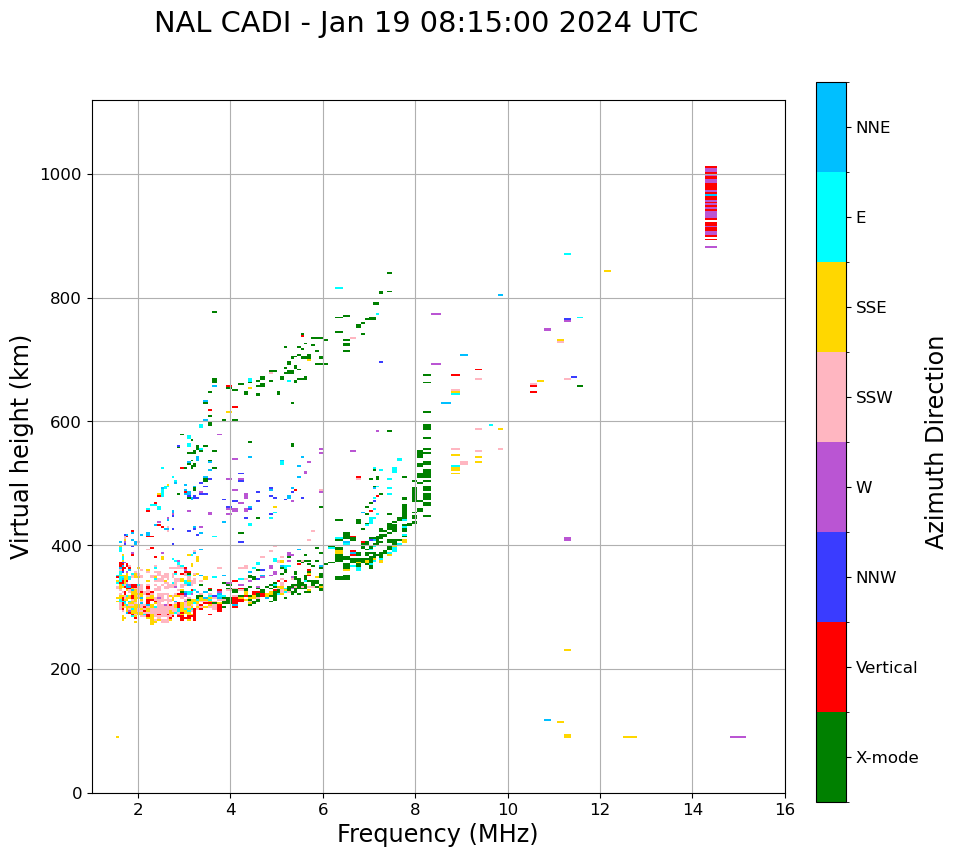Click the Vertical legend text label
This screenshot has width=958, height=857.
[x=886, y=668]
